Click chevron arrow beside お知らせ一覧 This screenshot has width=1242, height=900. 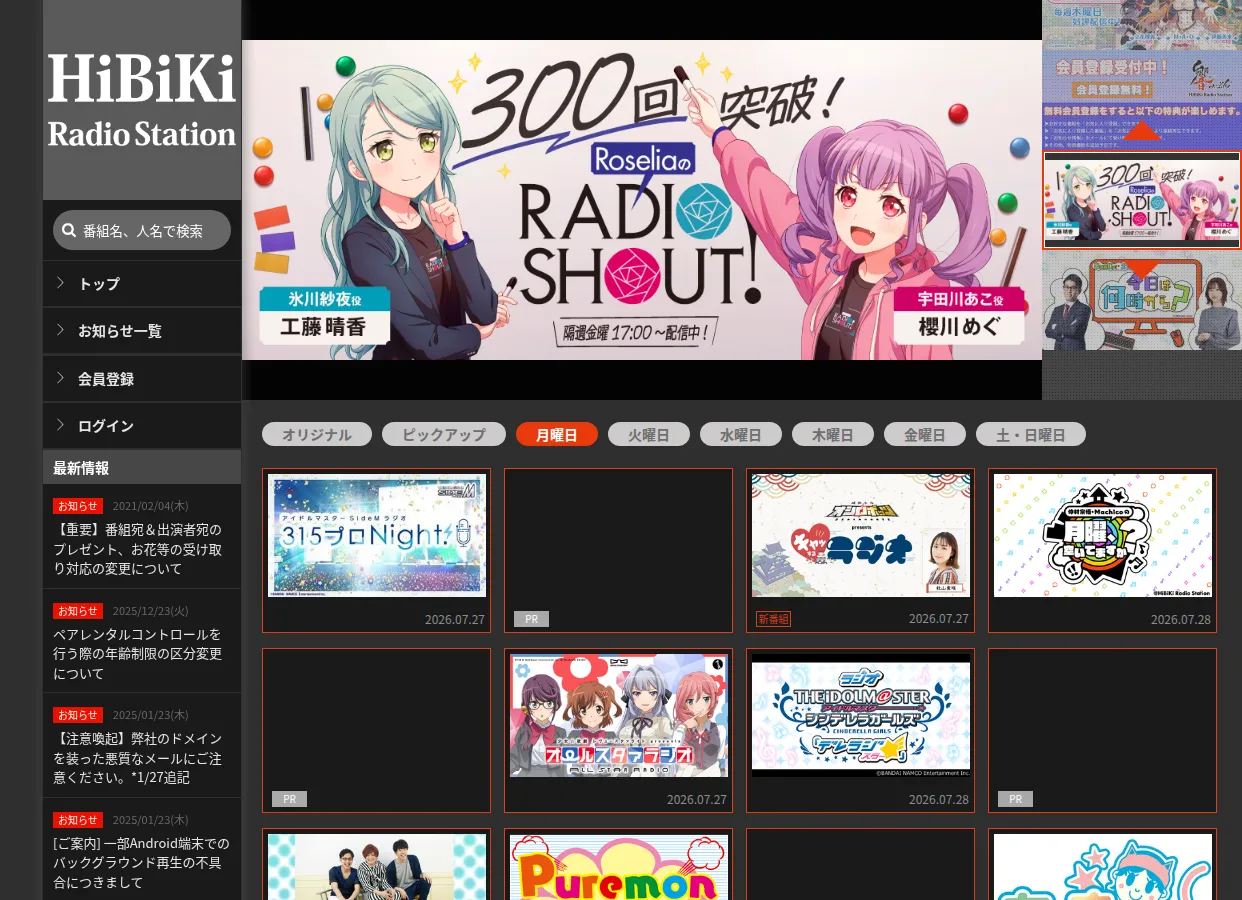click(60, 330)
